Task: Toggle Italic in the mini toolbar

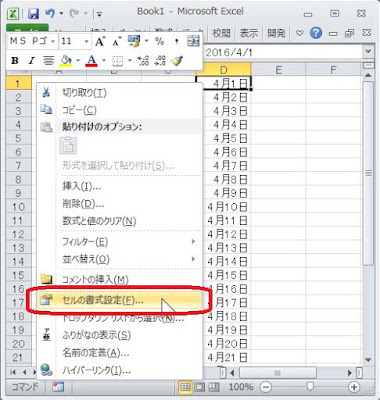Action: point(32,61)
